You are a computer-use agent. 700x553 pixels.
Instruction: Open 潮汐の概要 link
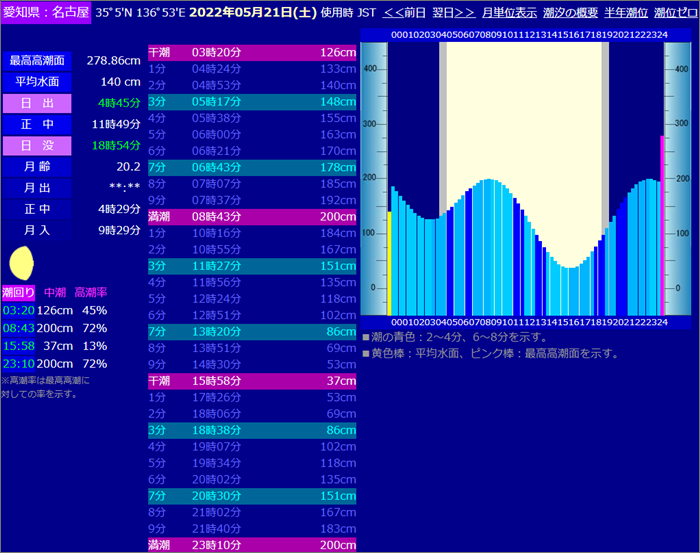click(x=570, y=12)
